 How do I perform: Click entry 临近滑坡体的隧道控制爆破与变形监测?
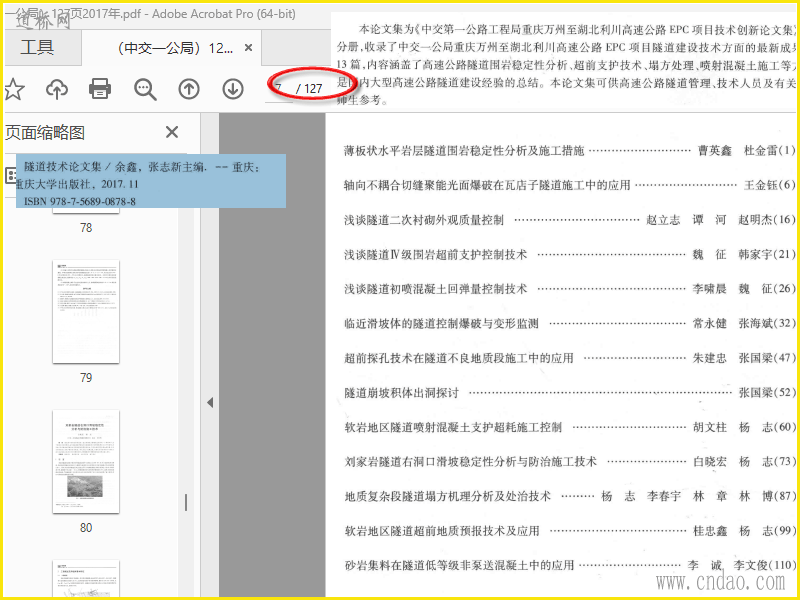click(441, 323)
